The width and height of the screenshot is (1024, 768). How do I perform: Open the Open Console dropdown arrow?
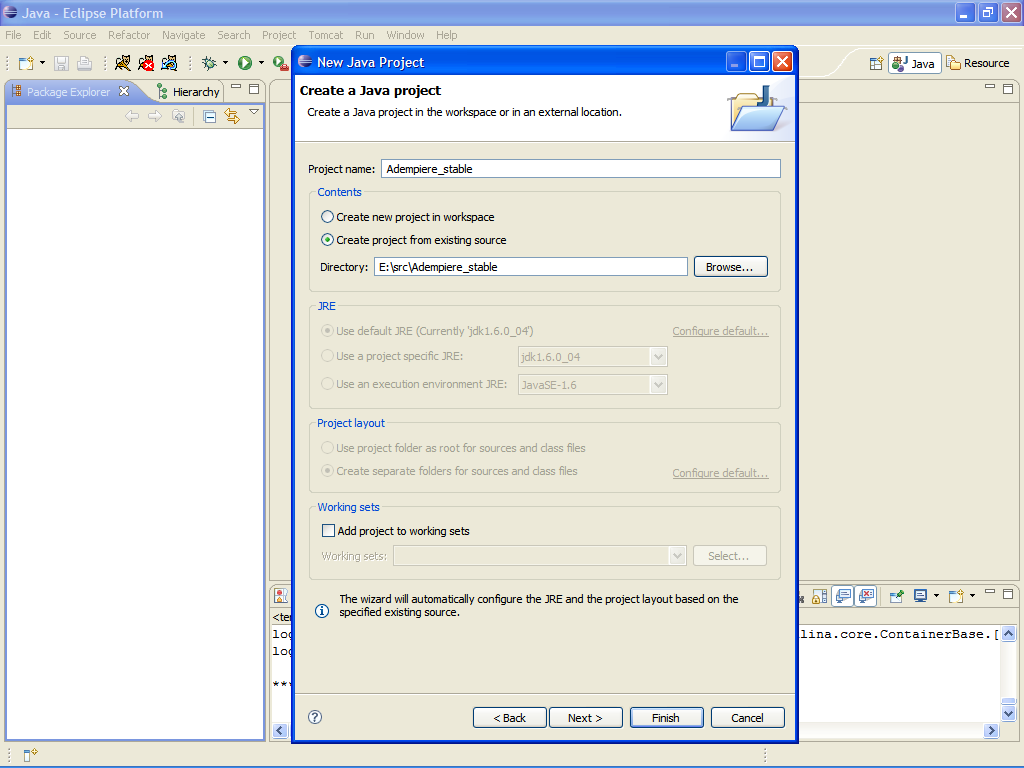coord(972,596)
